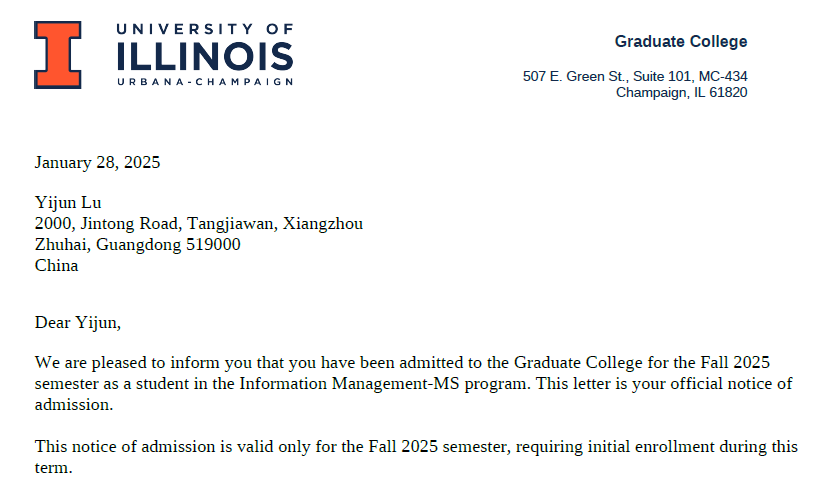823x487 pixels.
Task: Click the word "admission." ending the first paragraph
Action: (x=74, y=405)
